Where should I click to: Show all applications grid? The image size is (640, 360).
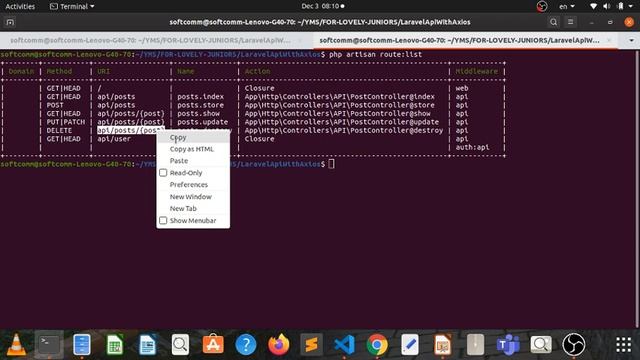click(x=623, y=345)
